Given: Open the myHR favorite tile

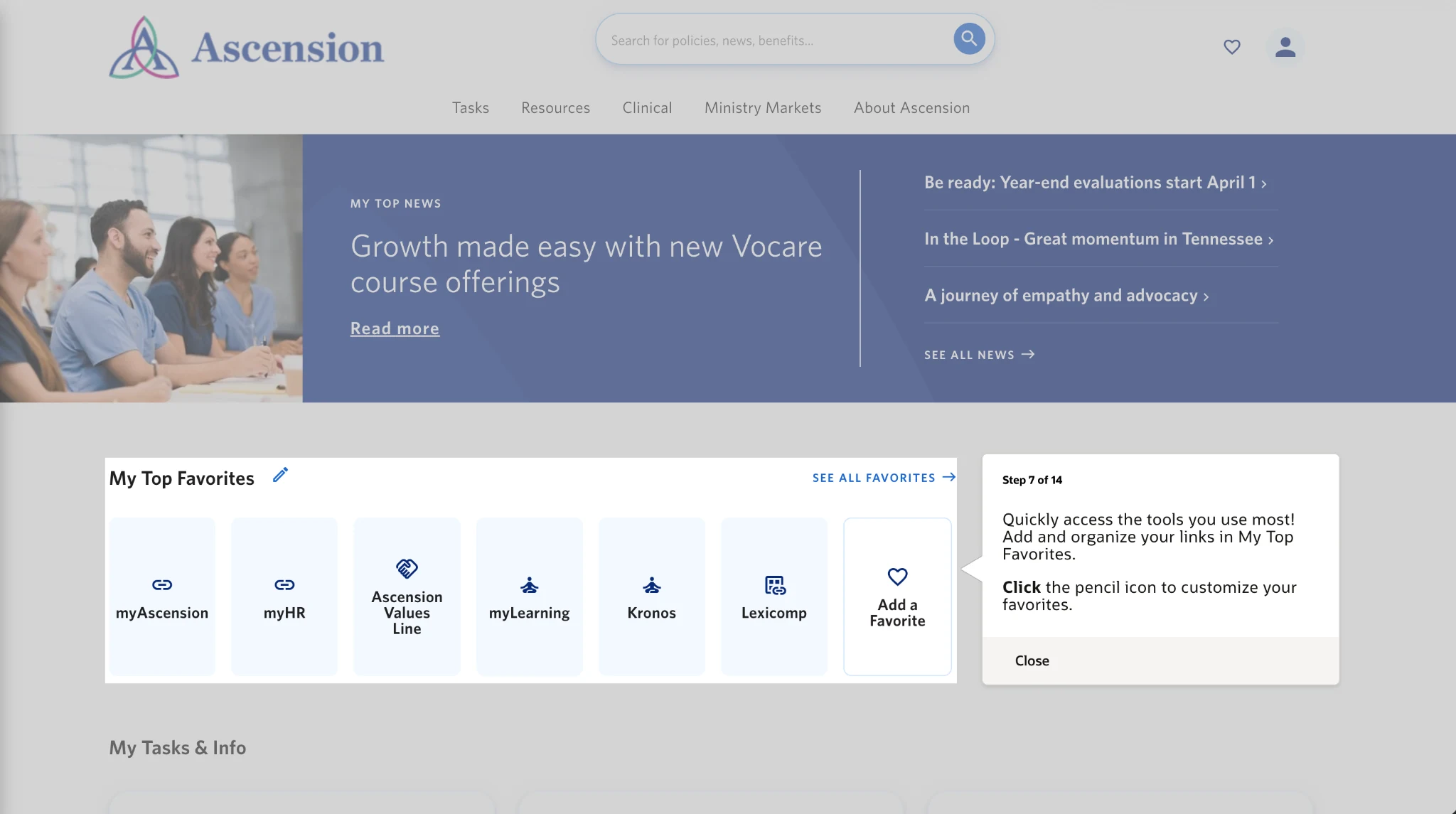Looking at the screenshot, I should (x=284, y=596).
